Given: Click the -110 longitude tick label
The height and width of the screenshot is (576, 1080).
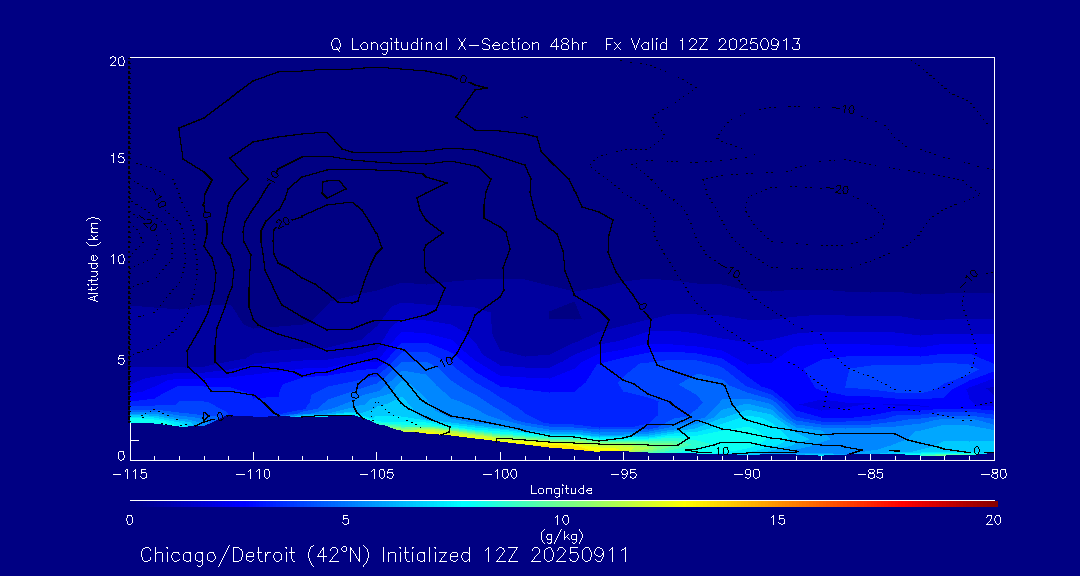Looking at the screenshot, I should (x=253, y=475).
